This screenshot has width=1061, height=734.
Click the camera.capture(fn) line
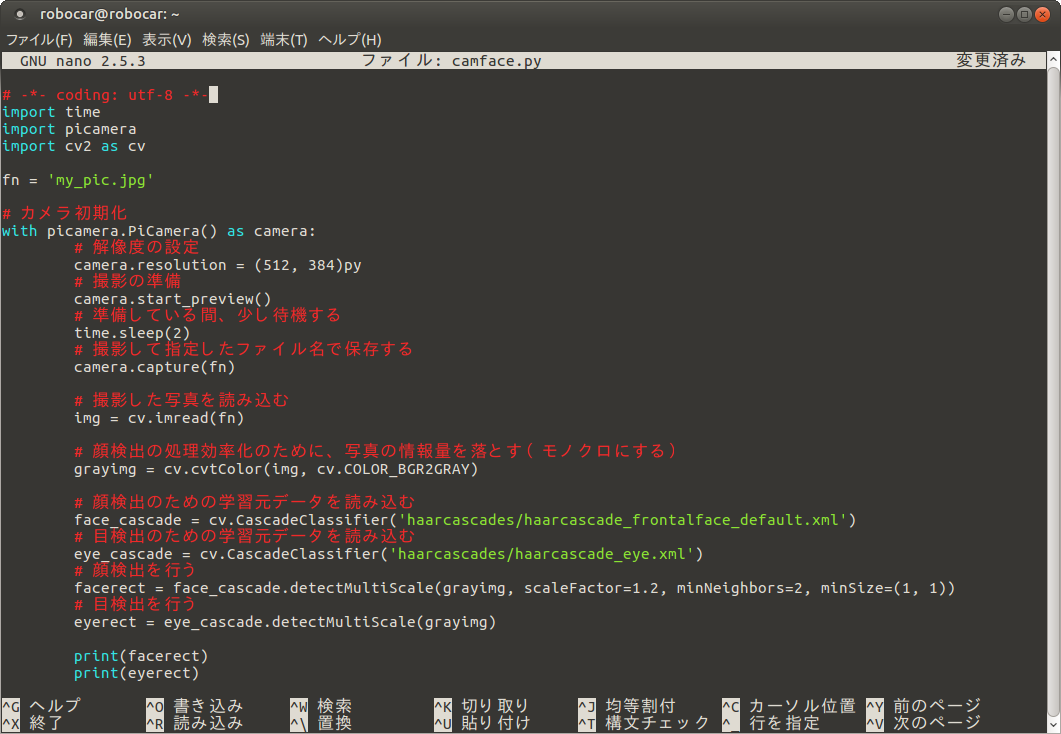(x=154, y=367)
